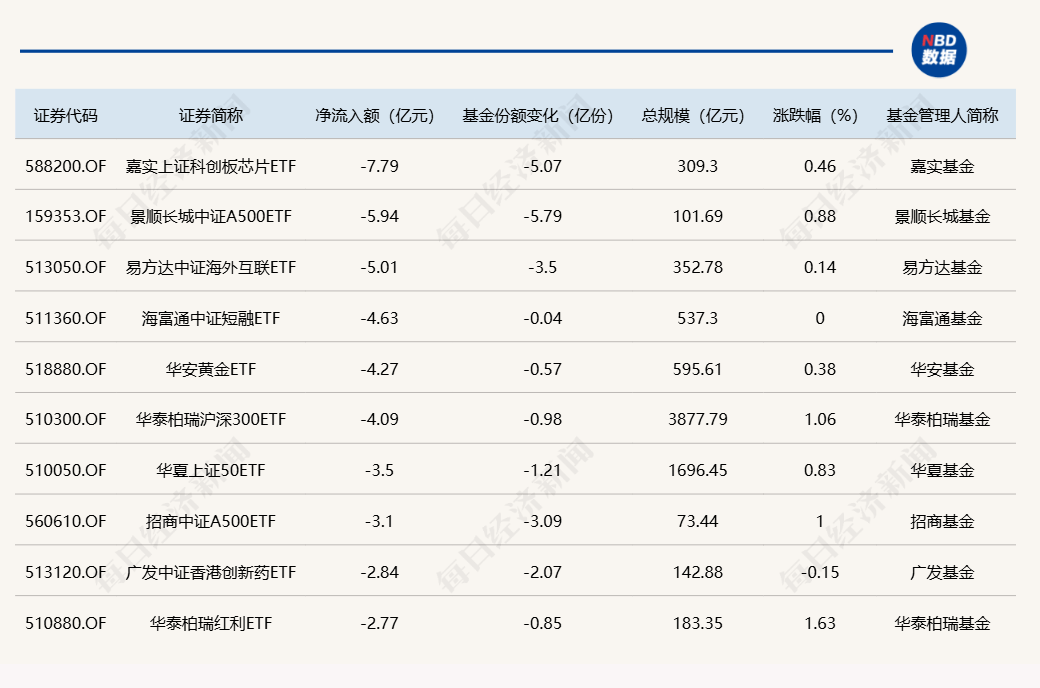This screenshot has width=1040, height=688.
Task: Select the 证券简称 column header
Action: pyautogui.click(x=211, y=115)
